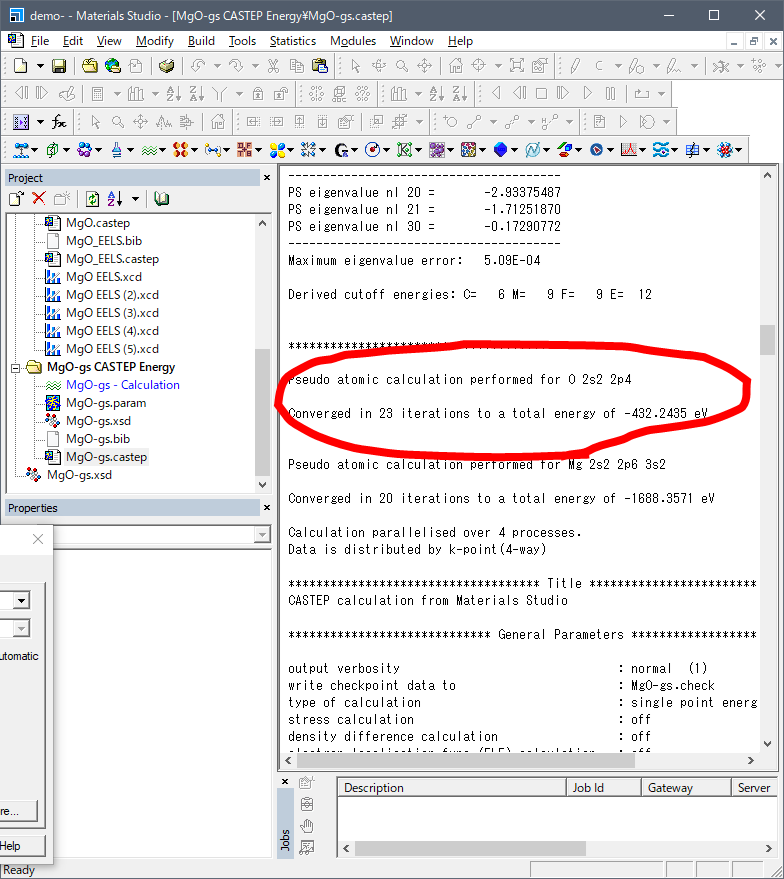The image size is (784, 879).
Task: Select MgO-gs.param file
Action: 106,403
